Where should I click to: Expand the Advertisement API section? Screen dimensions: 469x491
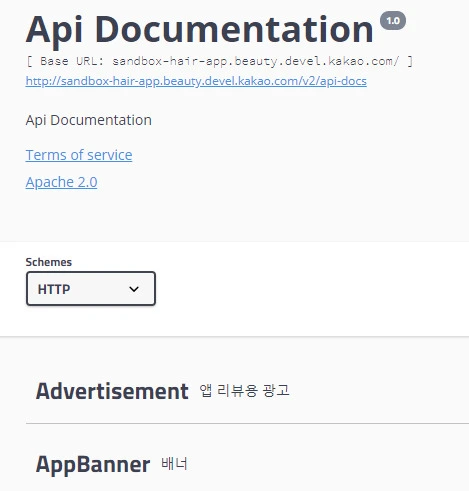coord(112,391)
